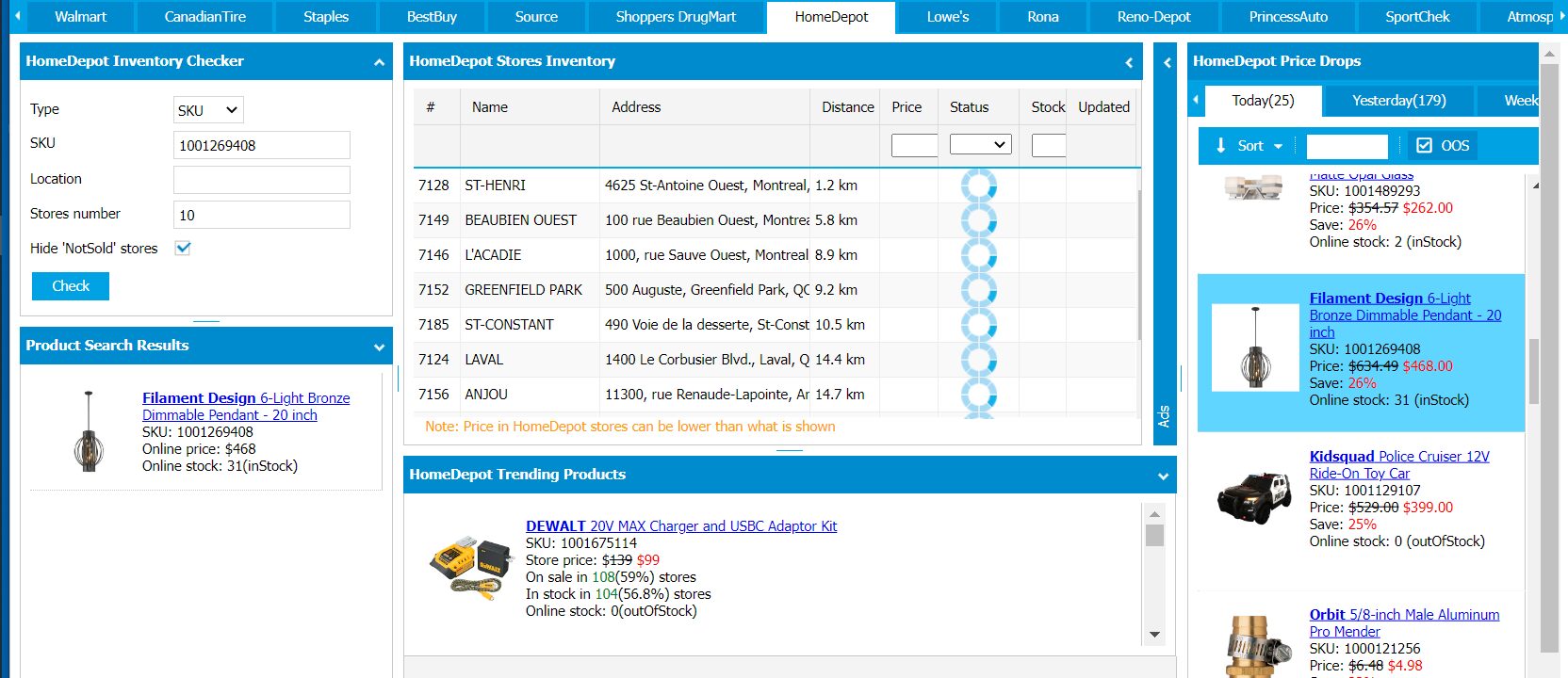
Task: Focus the Location input field
Action: tap(262, 180)
